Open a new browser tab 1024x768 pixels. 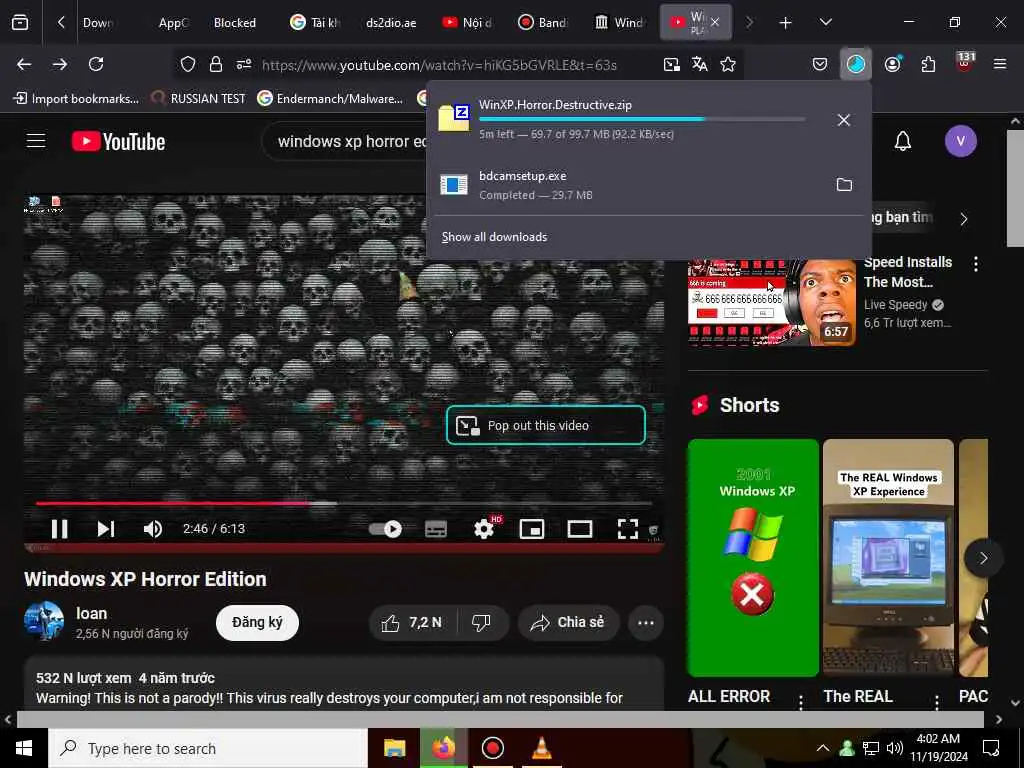pos(786,23)
